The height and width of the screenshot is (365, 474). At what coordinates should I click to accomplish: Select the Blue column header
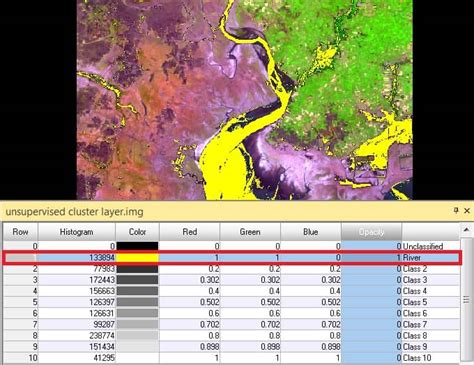pos(311,232)
